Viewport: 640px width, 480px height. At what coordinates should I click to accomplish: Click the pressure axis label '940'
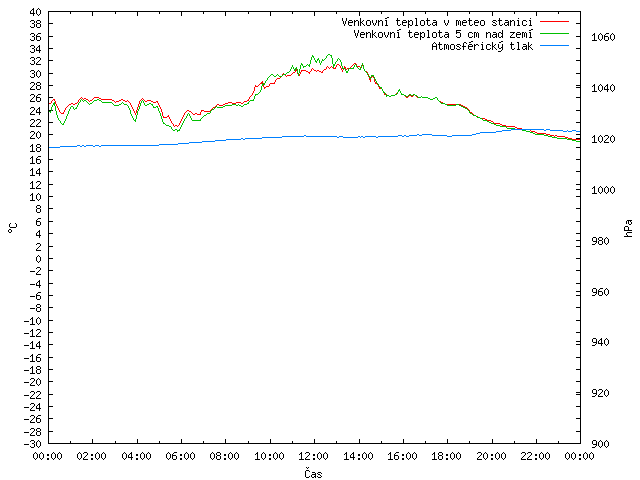(600, 342)
